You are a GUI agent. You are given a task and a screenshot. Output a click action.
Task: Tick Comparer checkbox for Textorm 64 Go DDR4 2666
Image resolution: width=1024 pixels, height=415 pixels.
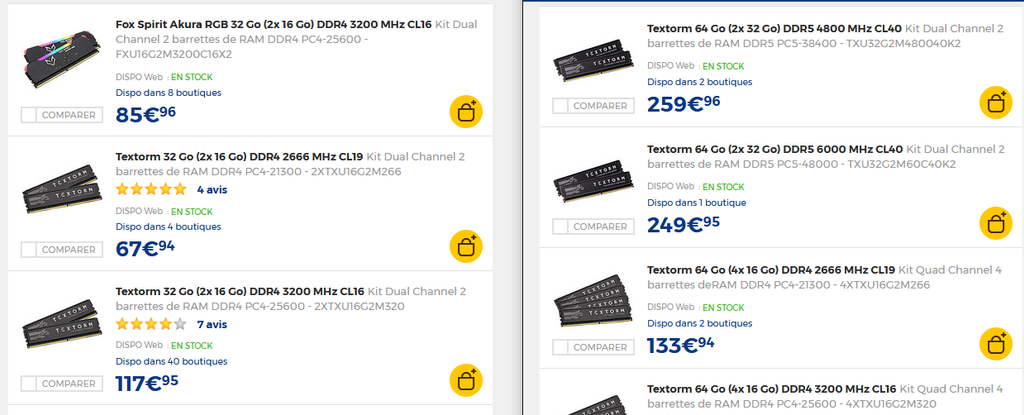pos(560,347)
